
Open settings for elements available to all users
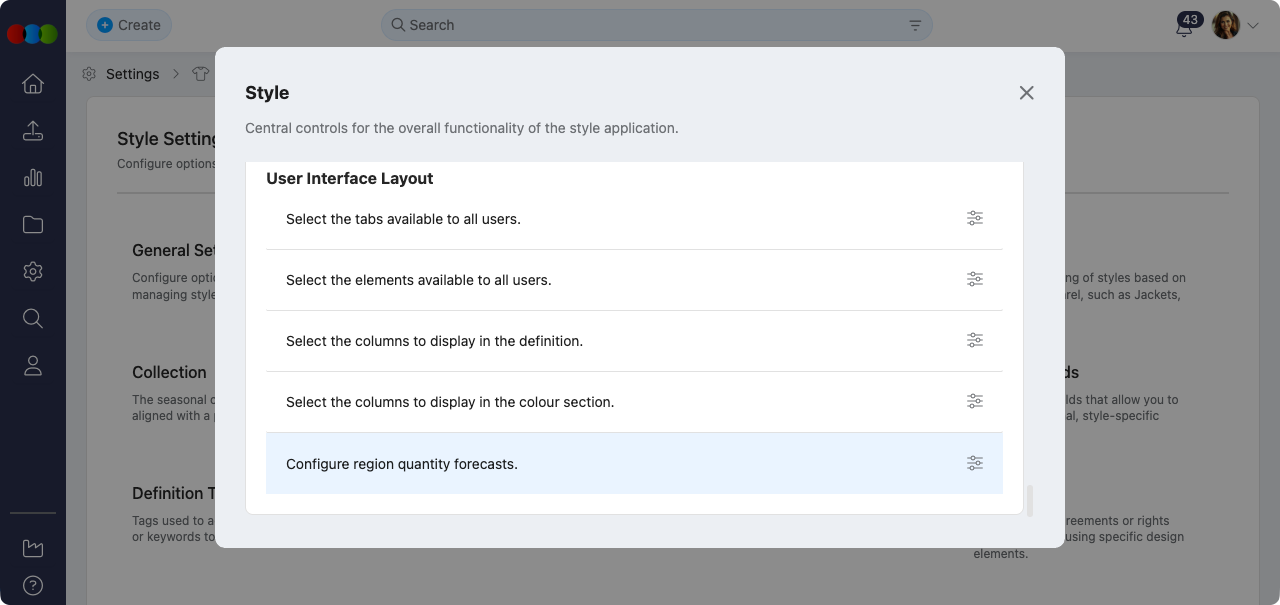(x=974, y=280)
